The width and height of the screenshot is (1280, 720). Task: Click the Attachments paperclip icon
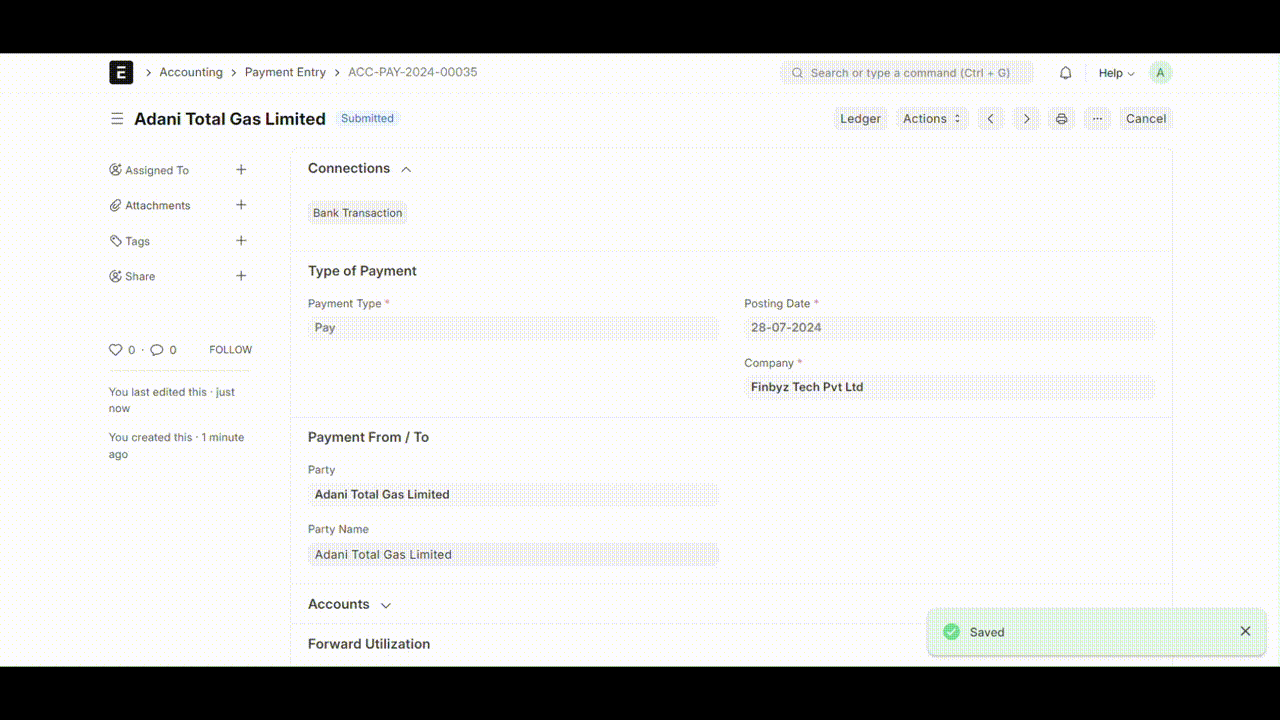116,205
